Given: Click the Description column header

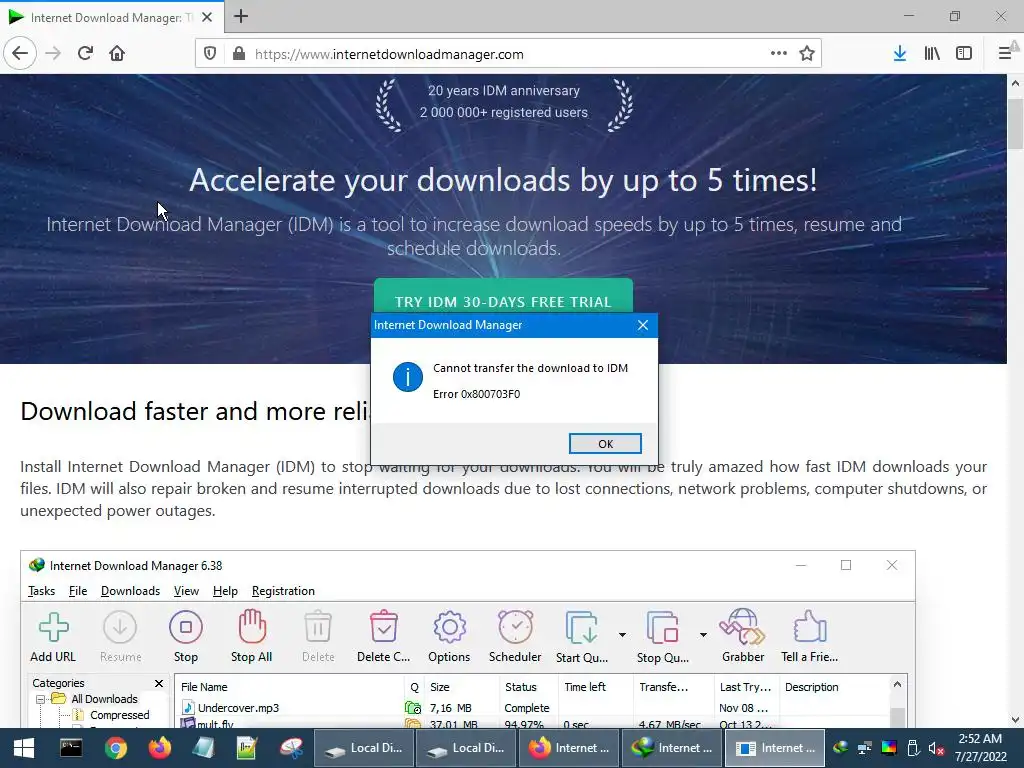Looking at the screenshot, I should pos(833,687).
